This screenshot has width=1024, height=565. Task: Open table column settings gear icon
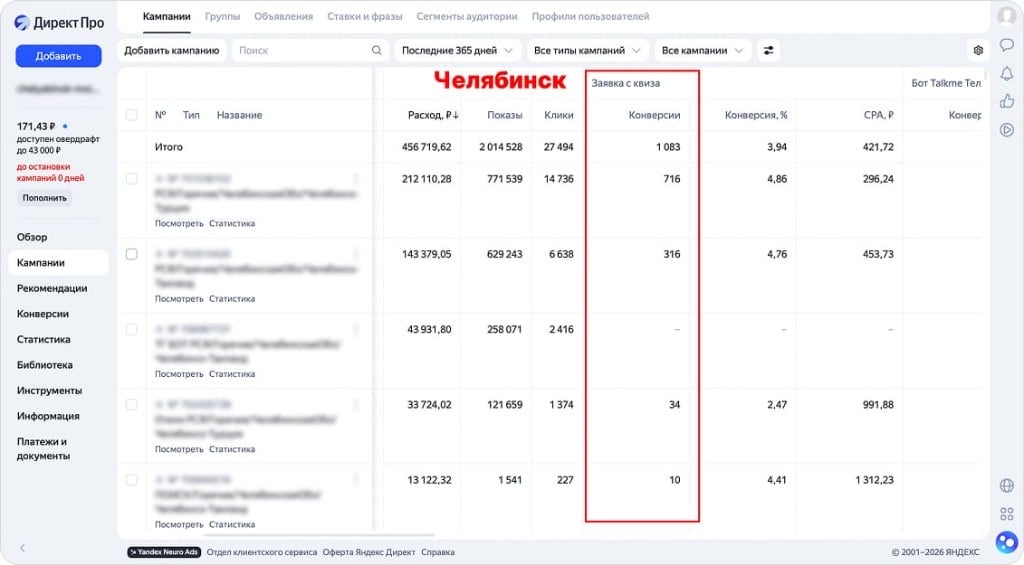tap(978, 50)
